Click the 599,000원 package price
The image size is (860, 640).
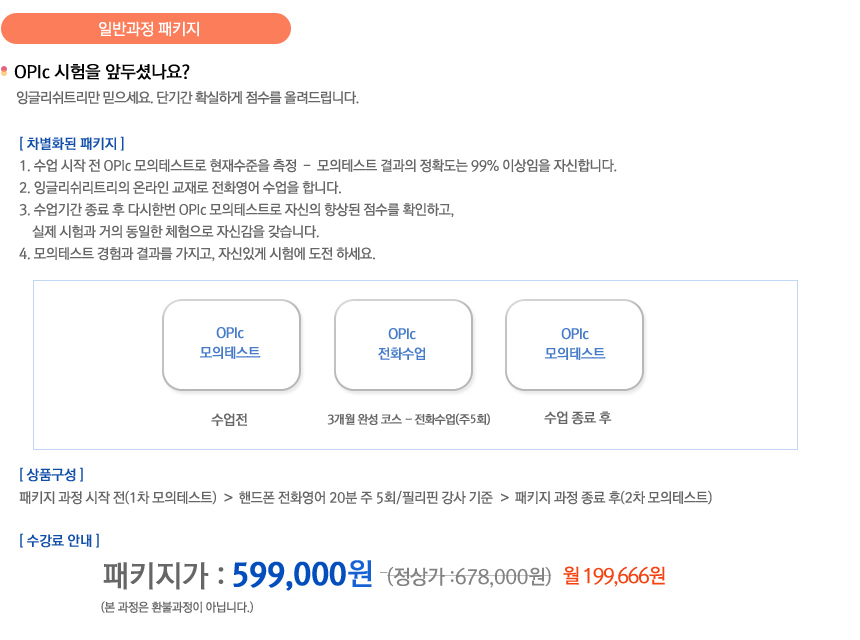[303, 575]
